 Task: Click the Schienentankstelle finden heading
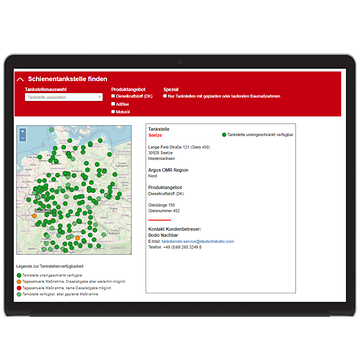(x=68, y=79)
